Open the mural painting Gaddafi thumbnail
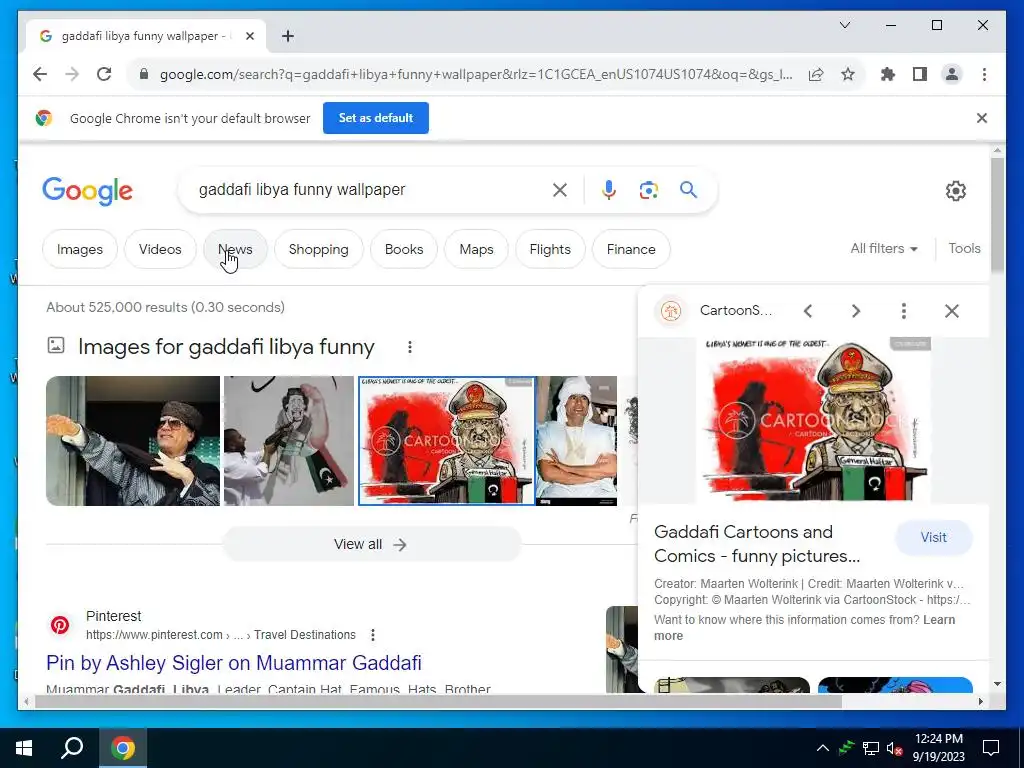 pyautogui.click(x=289, y=441)
